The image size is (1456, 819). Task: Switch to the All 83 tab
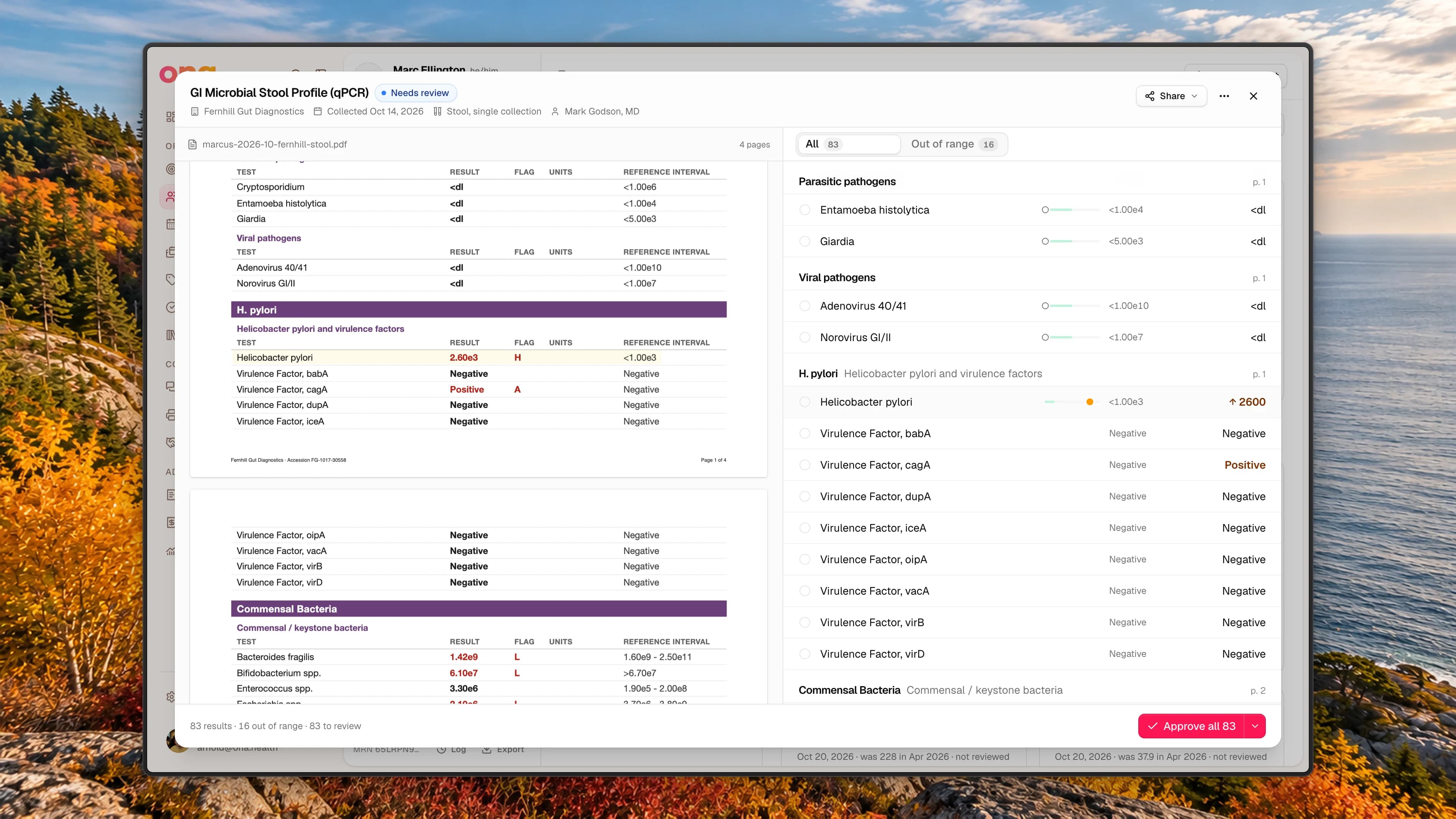click(x=848, y=144)
